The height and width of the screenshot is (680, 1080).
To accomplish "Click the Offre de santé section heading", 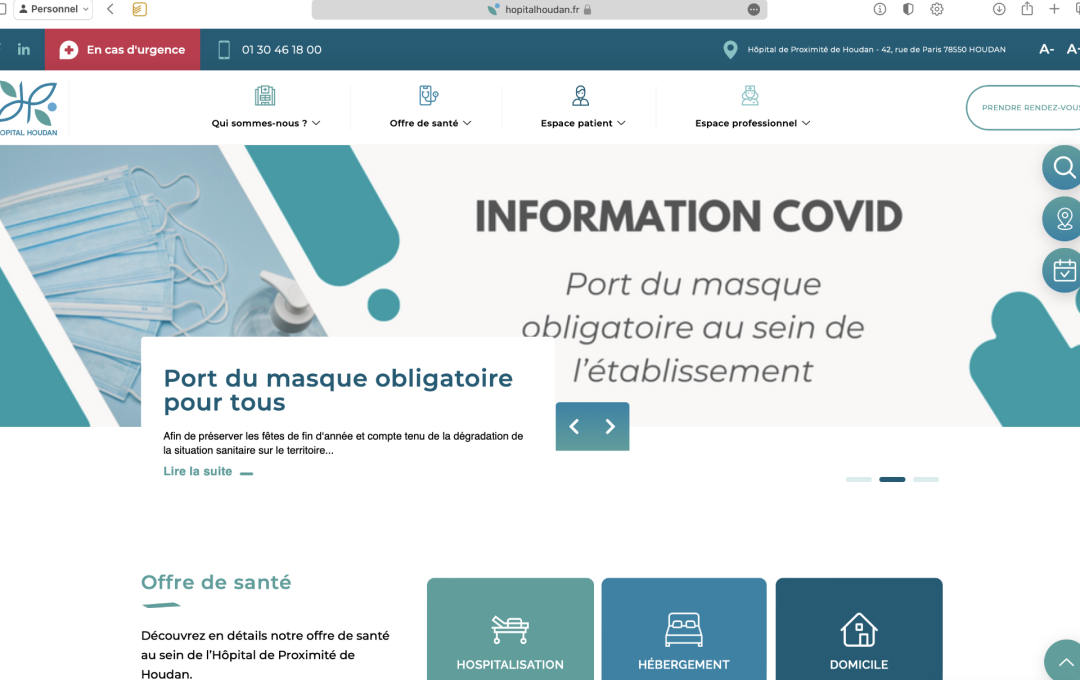I will point(216,582).
